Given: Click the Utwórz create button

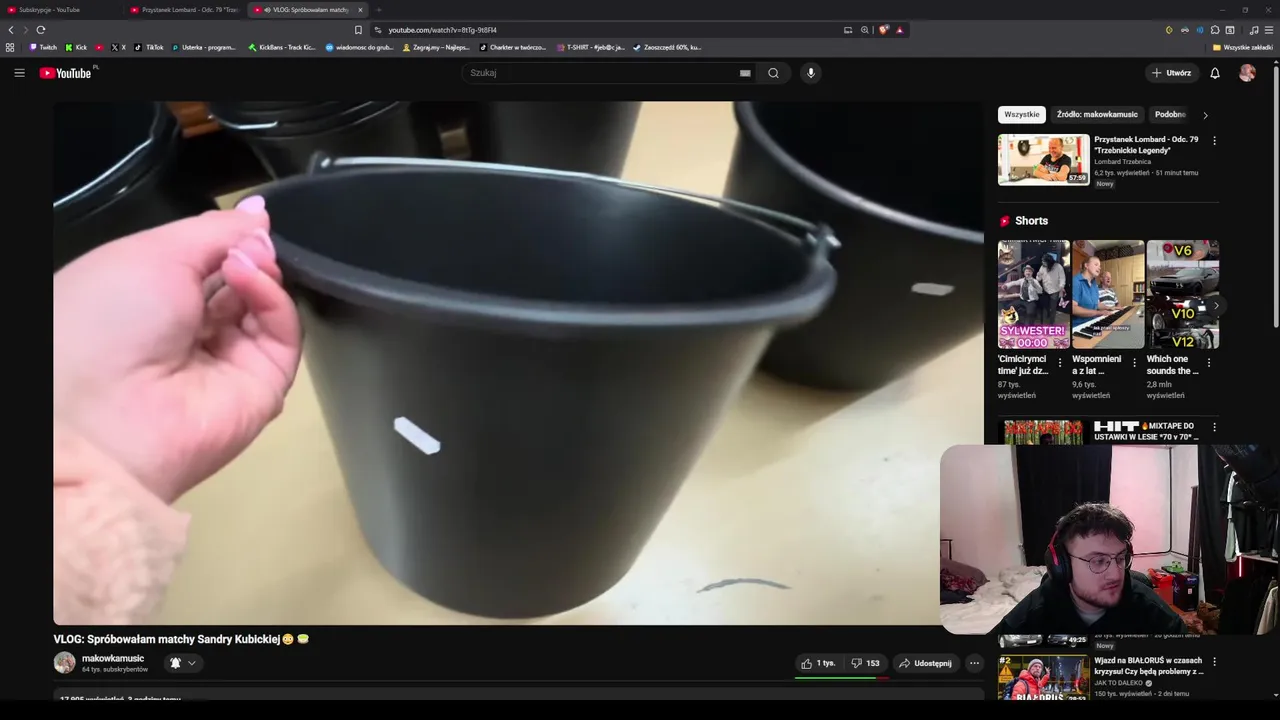Looking at the screenshot, I should coord(1171,73).
